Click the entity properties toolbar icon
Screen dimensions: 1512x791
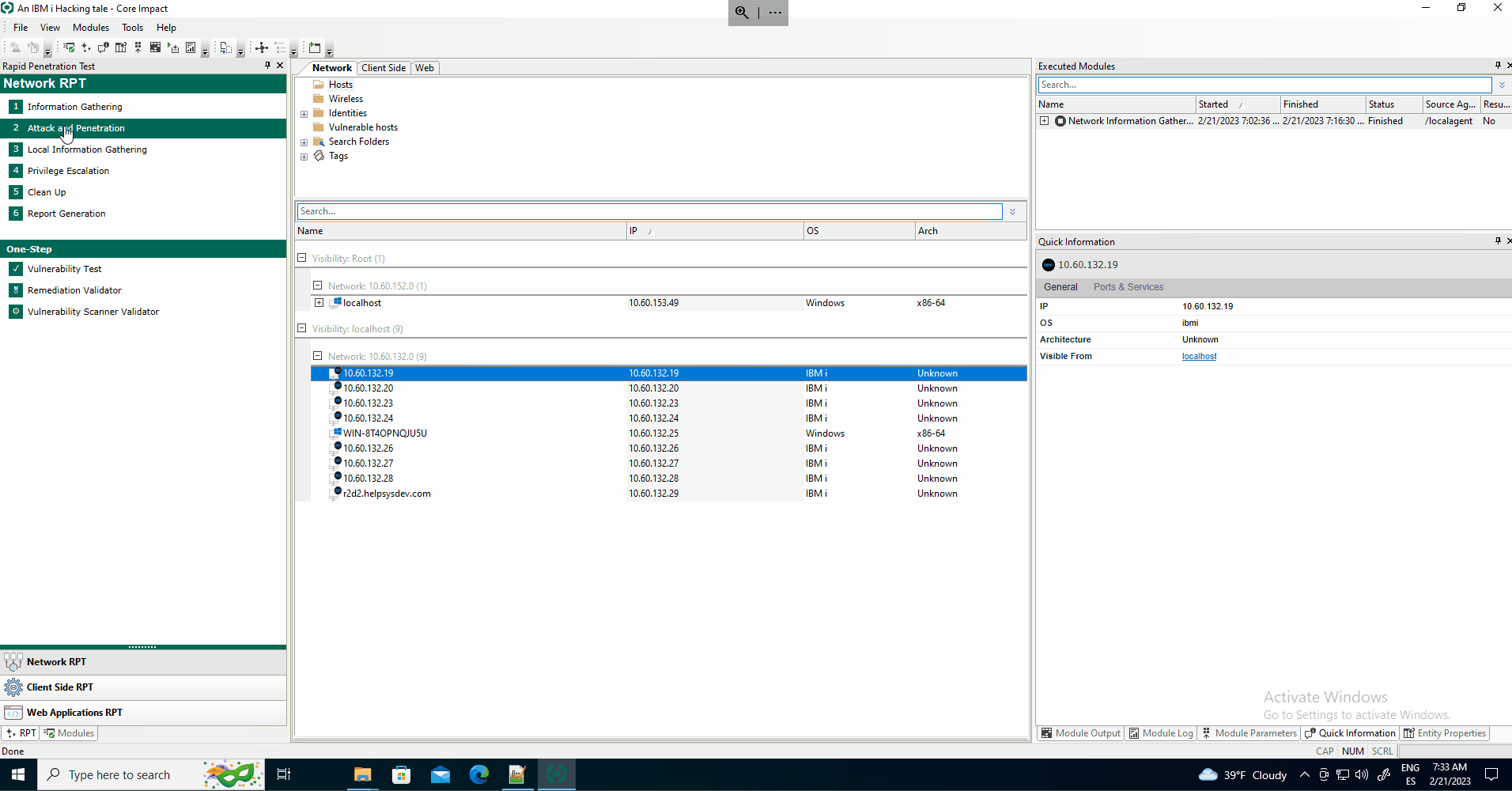coord(121,47)
